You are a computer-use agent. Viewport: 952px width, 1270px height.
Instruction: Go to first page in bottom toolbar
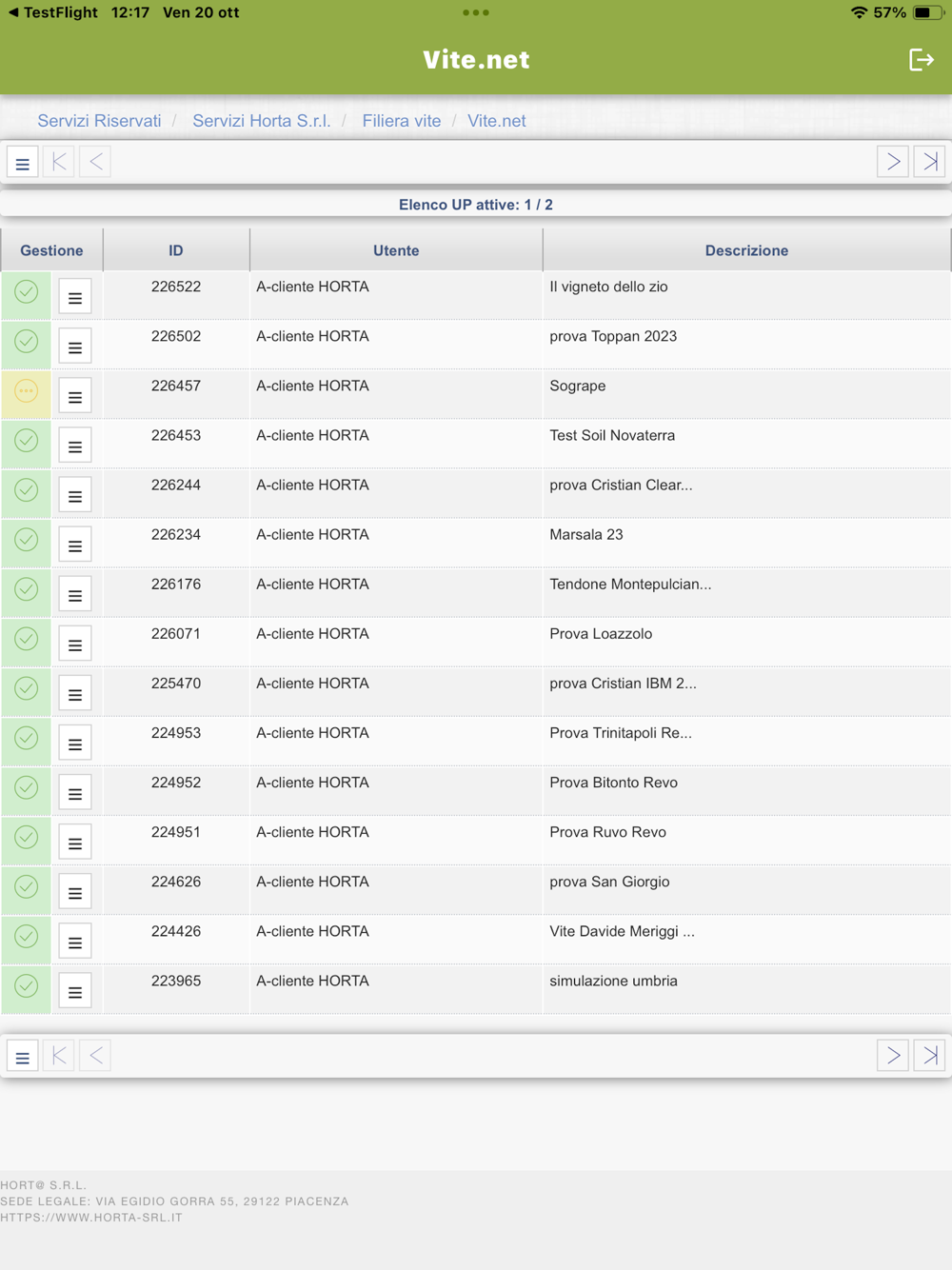tap(59, 1056)
